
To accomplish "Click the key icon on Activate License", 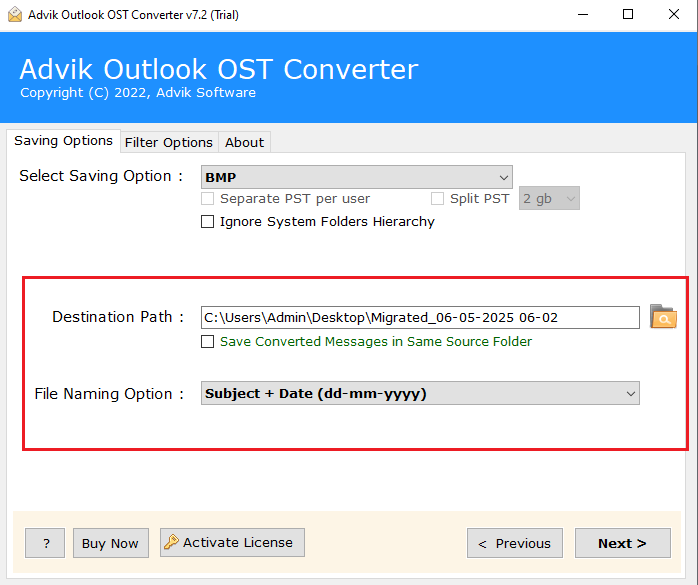I will (171, 542).
